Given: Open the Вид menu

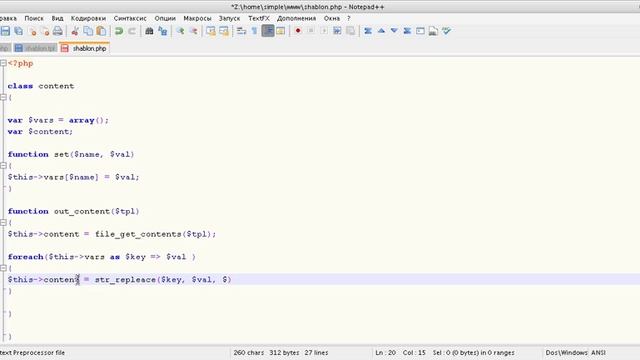Looking at the screenshot, I should 57,18.
